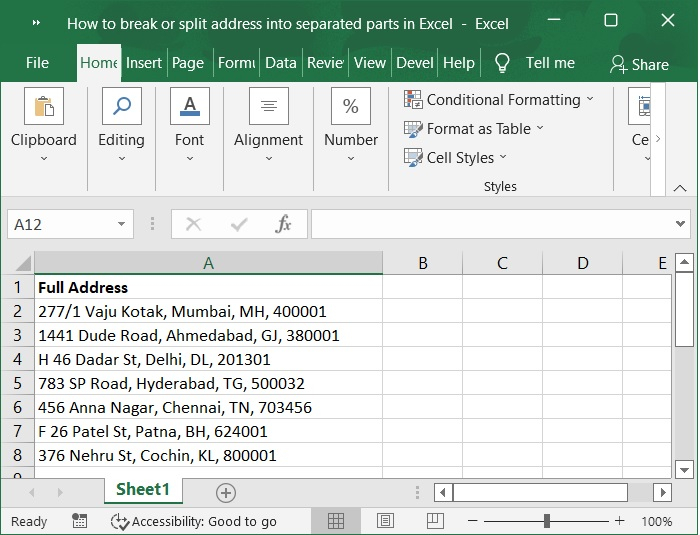Screen dimensions: 700x535
Task: Click the Tell me lightbulb icon
Action: click(502, 63)
